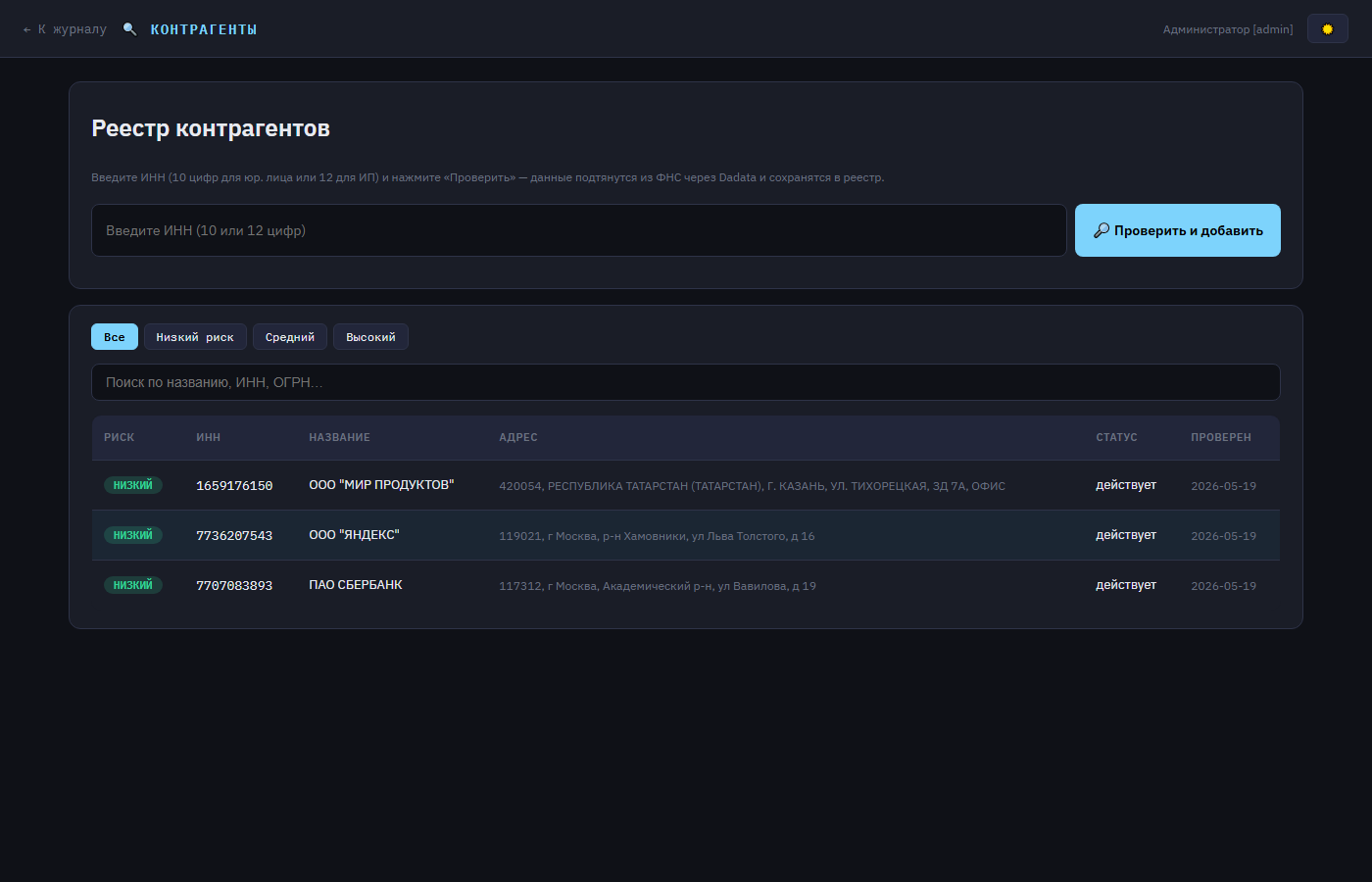Click ИНН 7736207543

click(234, 536)
